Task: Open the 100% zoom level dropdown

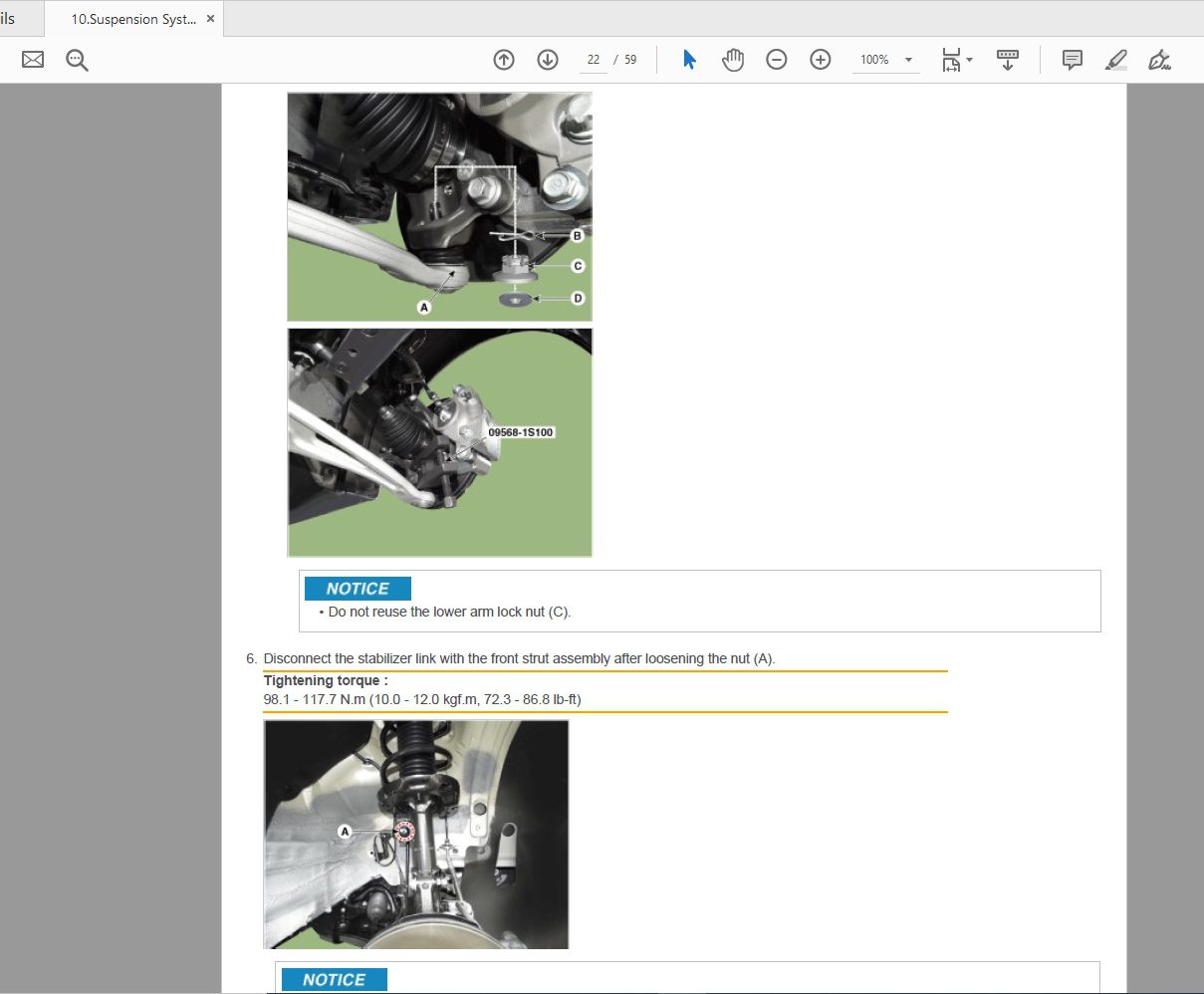Action: pyautogui.click(x=885, y=60)
